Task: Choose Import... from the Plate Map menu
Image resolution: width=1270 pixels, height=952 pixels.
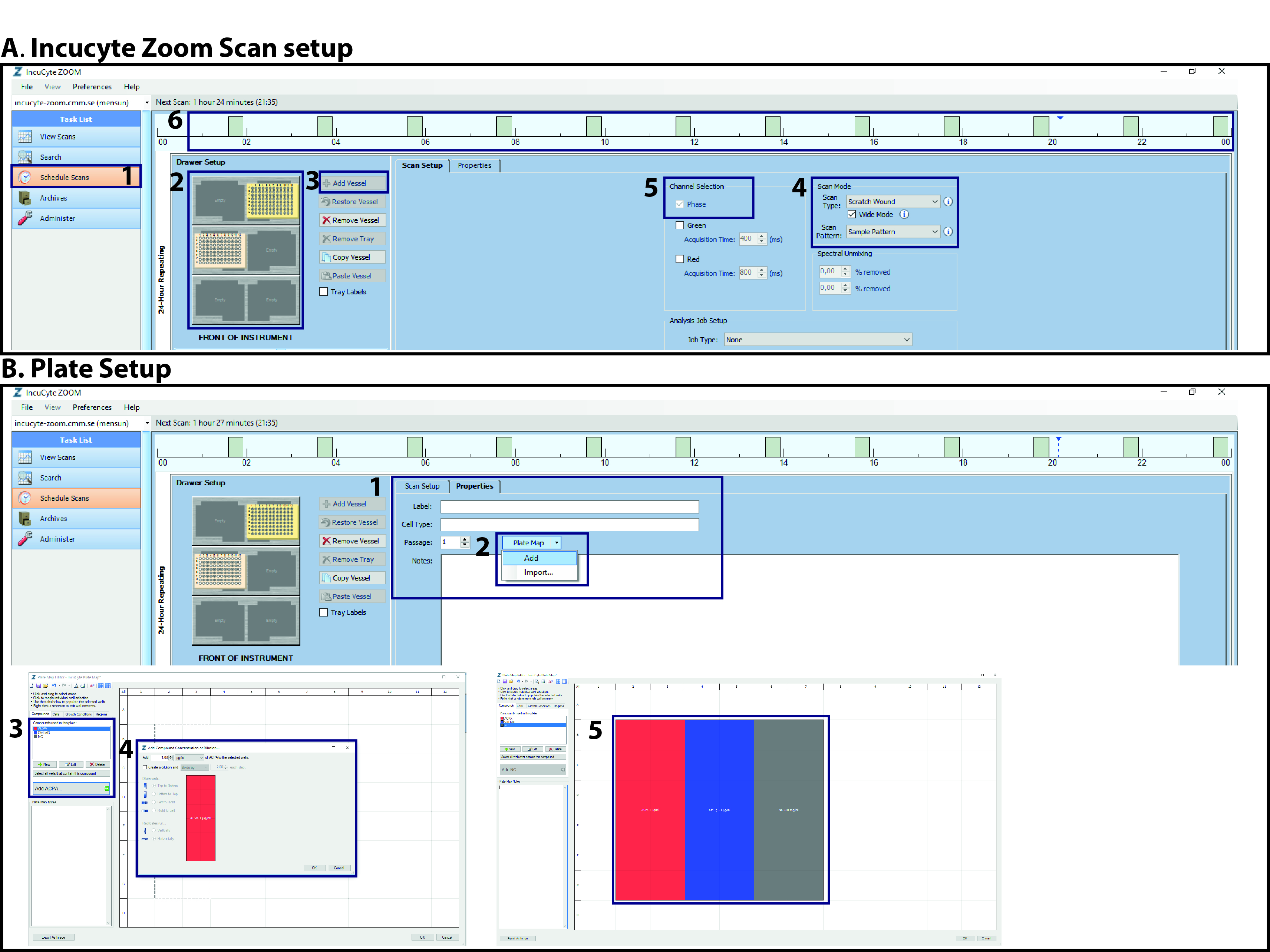Action: point(540,572)
